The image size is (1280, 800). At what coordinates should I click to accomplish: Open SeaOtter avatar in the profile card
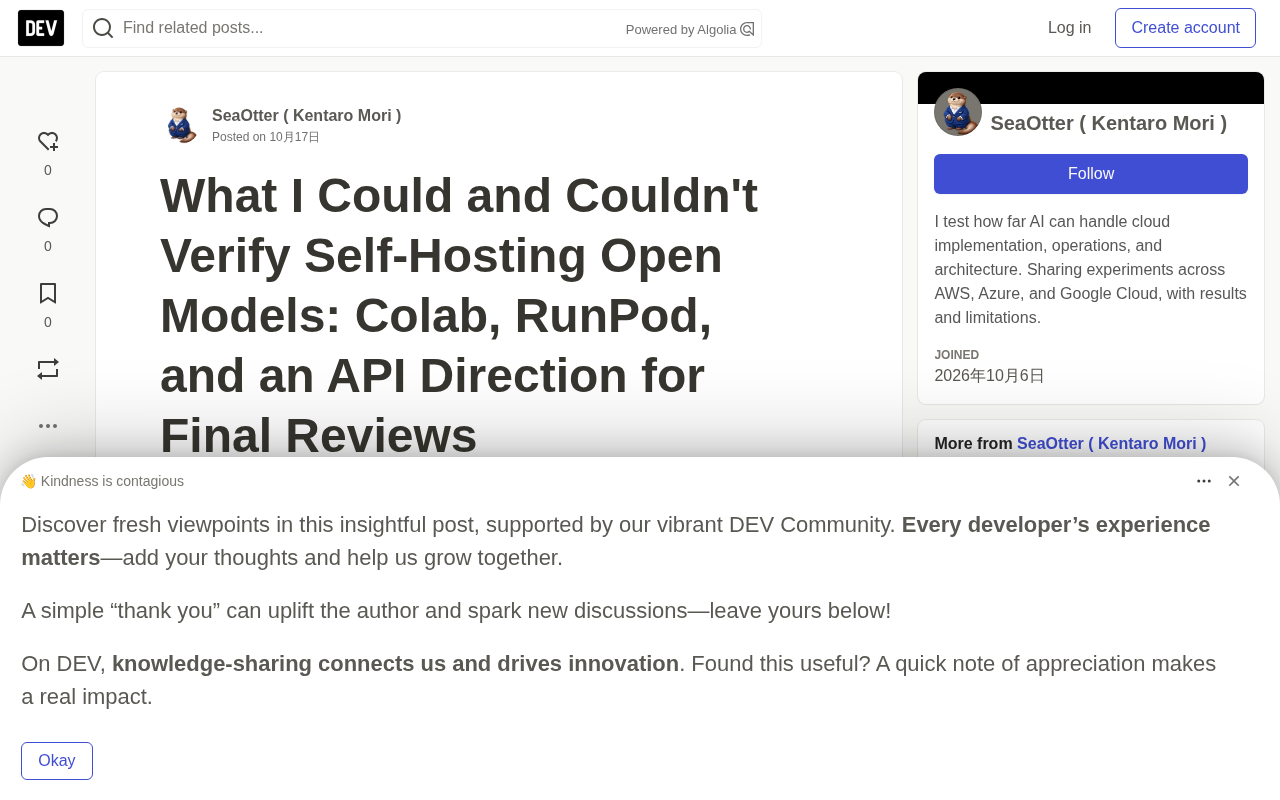pyautogui.click(x=958, y=112)
